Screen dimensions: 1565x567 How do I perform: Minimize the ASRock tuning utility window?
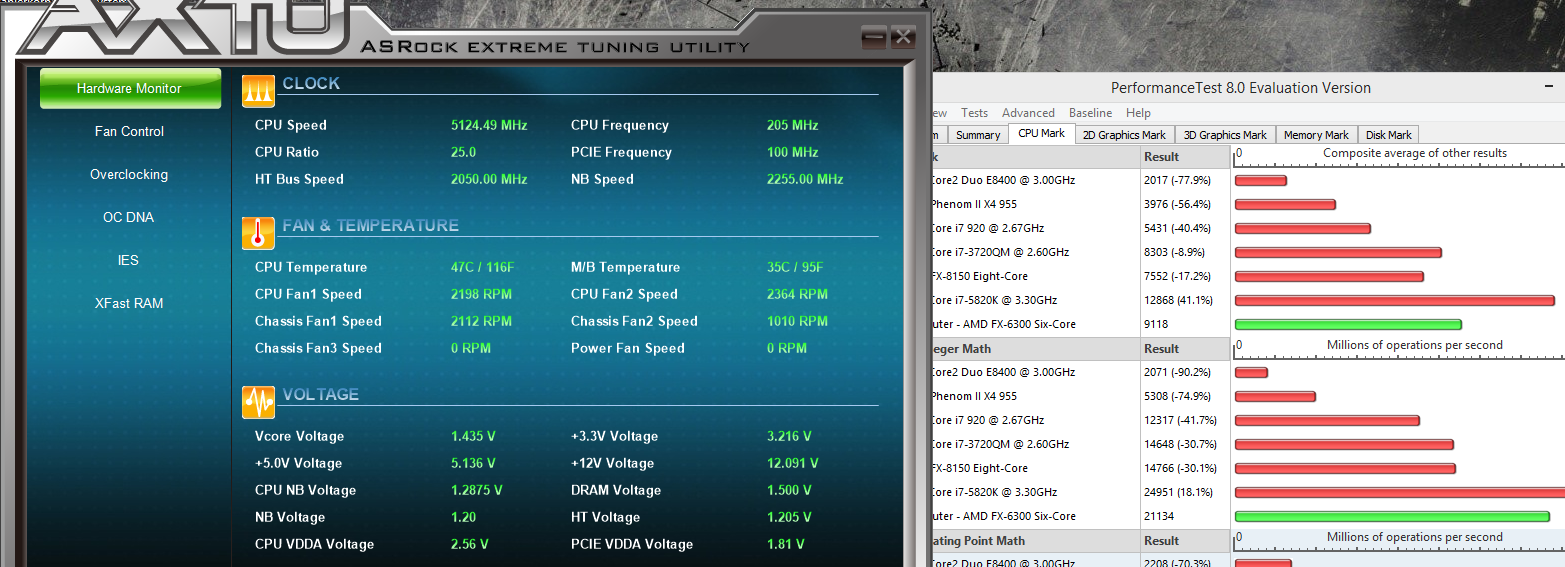tap(873, 37)
